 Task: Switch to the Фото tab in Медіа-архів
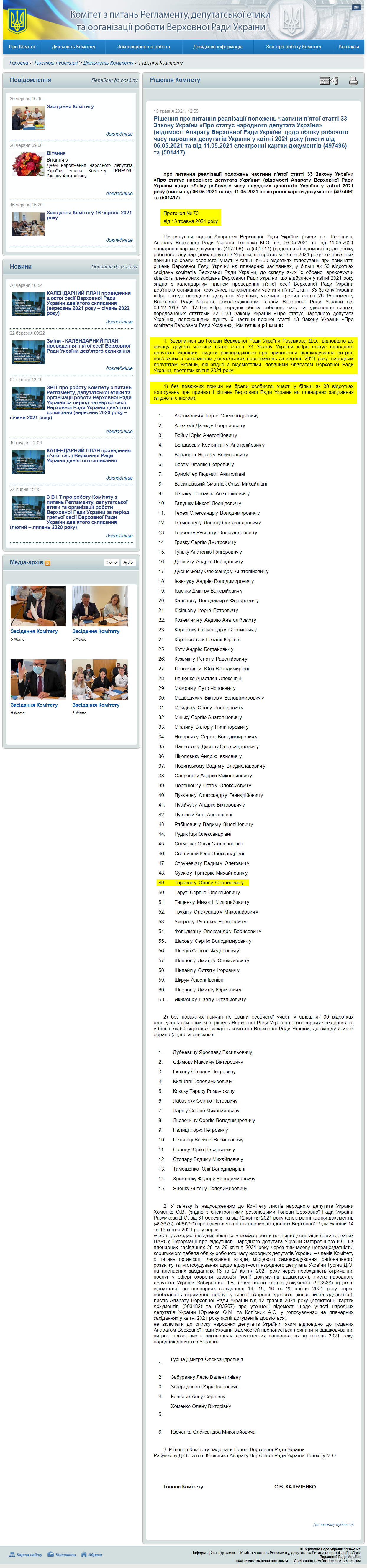tap(112, 562)
